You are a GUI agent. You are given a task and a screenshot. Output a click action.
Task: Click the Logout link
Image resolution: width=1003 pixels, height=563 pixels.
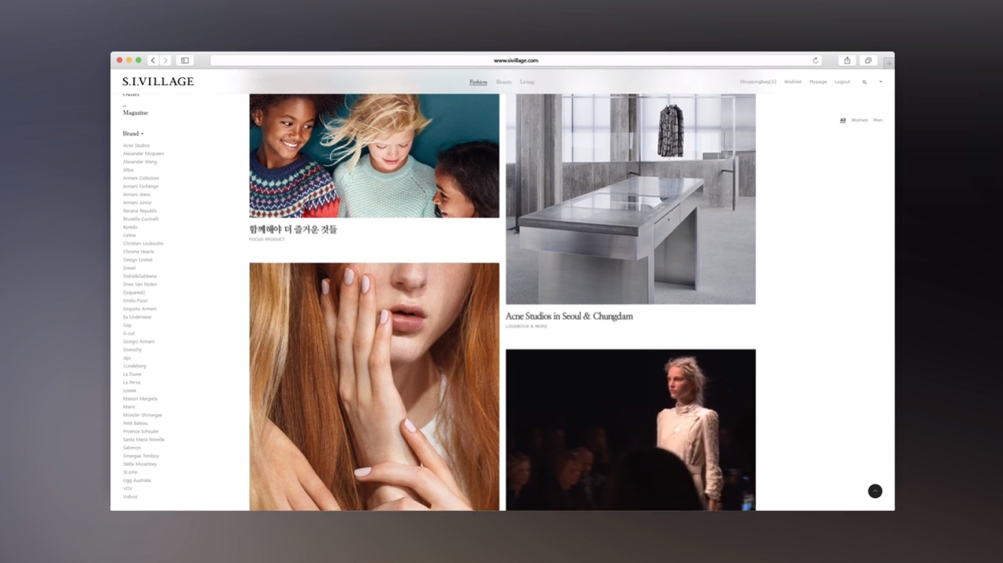(x=842, y=82)
